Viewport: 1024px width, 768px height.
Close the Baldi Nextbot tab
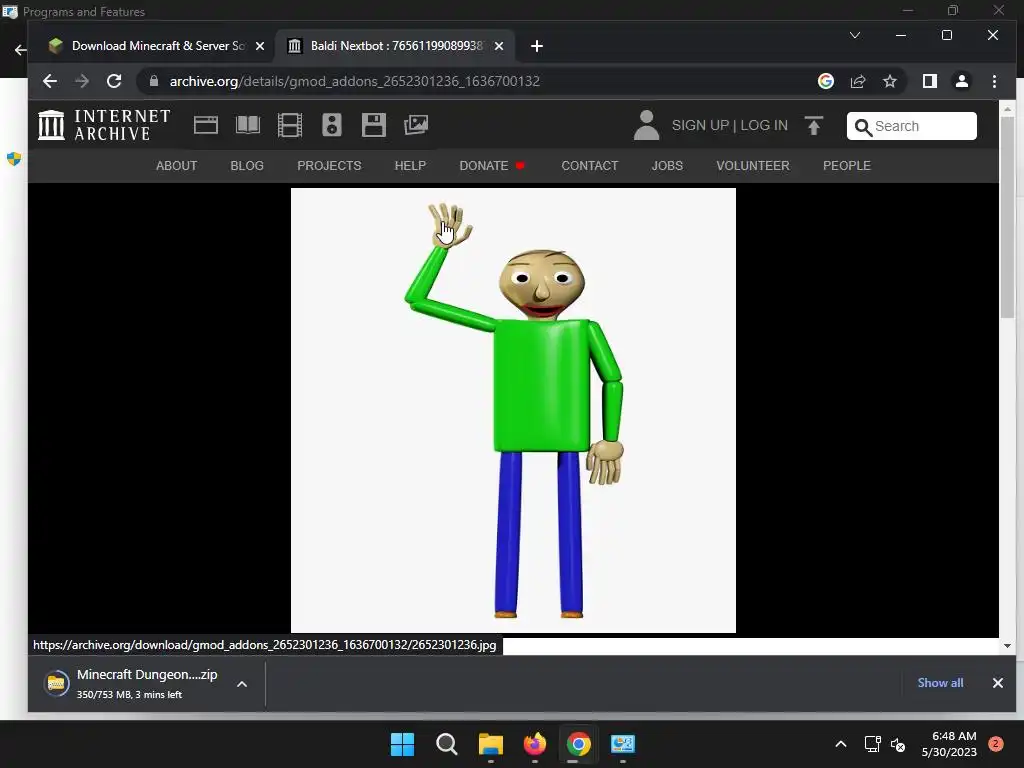tap(499, 46)
